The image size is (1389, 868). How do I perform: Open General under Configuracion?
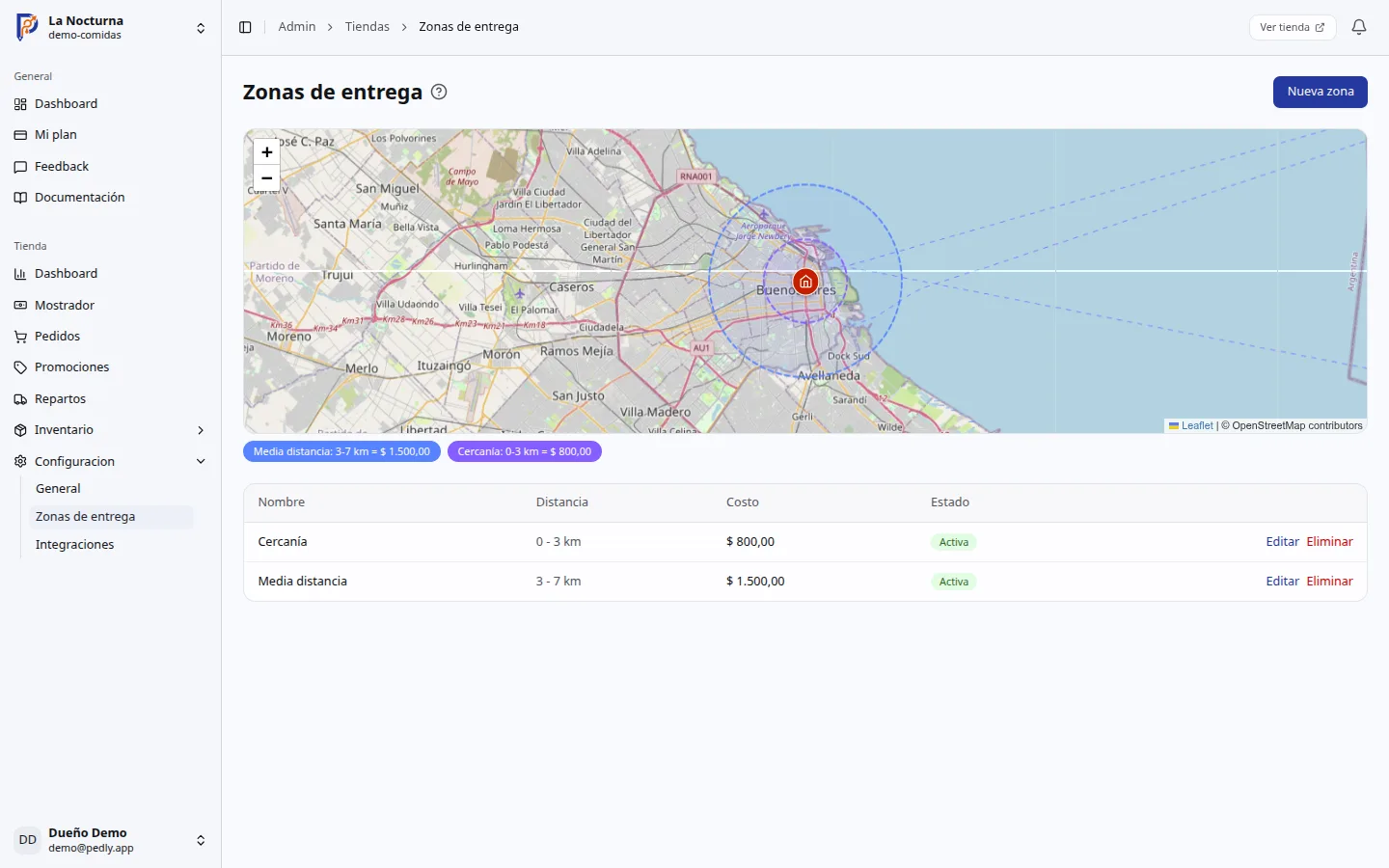112,489
